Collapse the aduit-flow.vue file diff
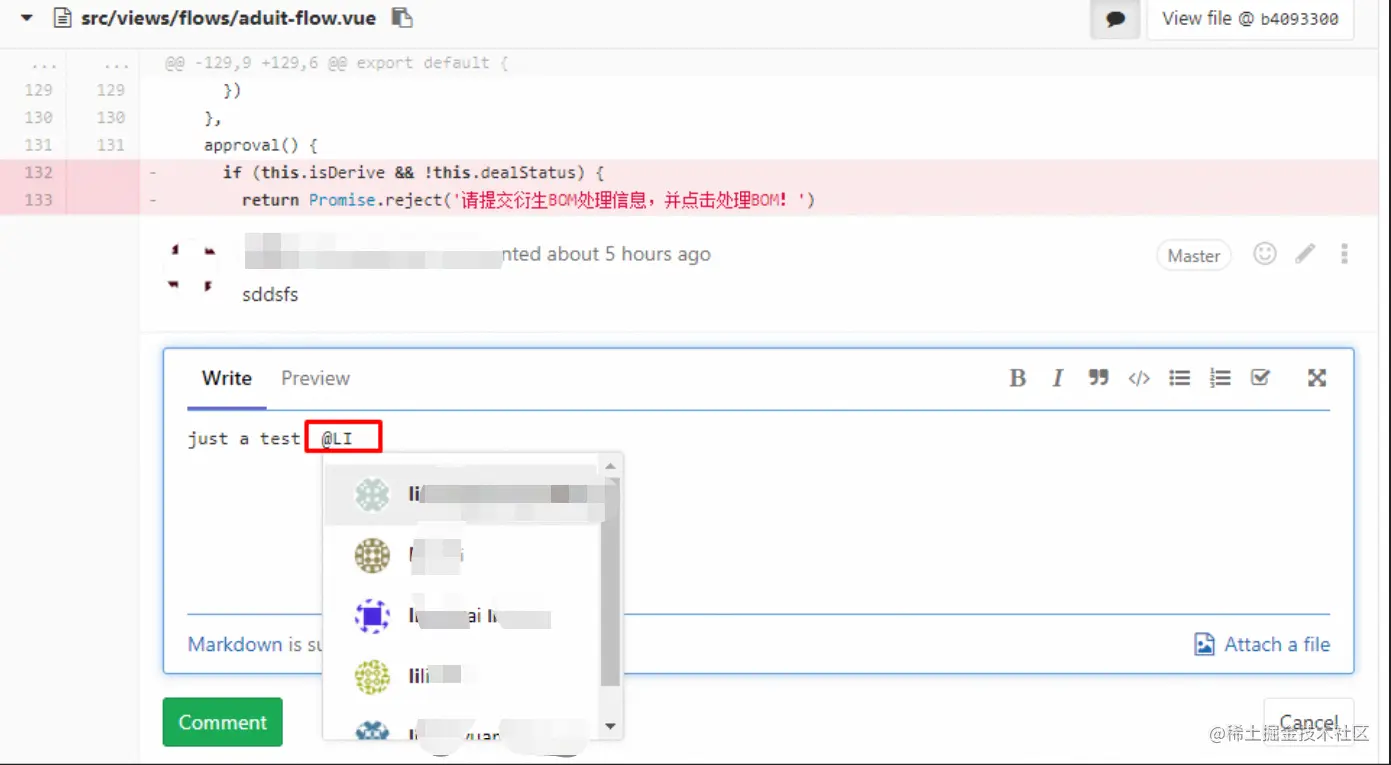 click(27, 18)
